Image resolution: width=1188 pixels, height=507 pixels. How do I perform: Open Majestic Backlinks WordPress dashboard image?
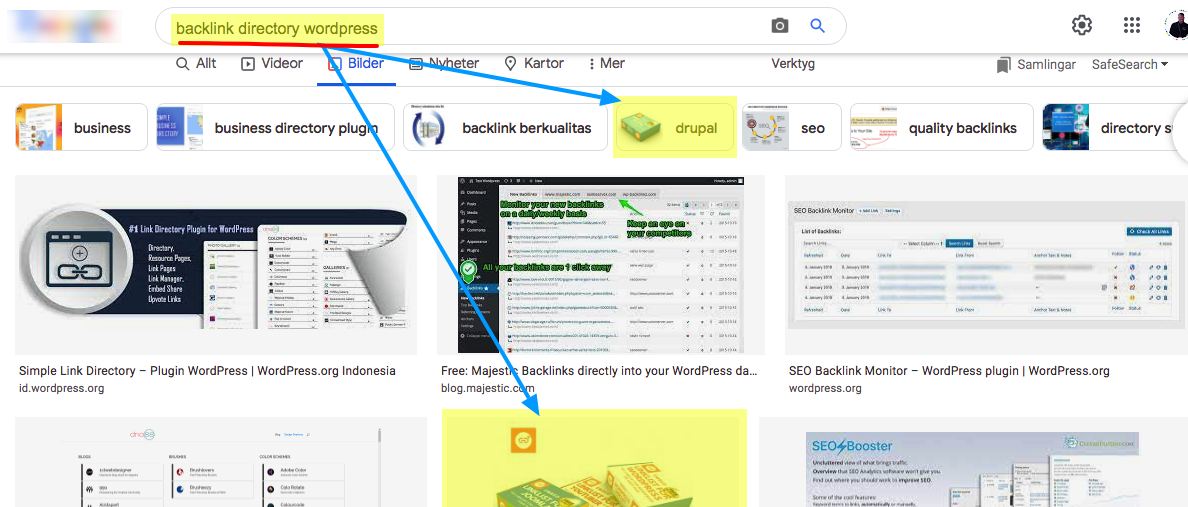pyautogui.click(x=601, y=265)
